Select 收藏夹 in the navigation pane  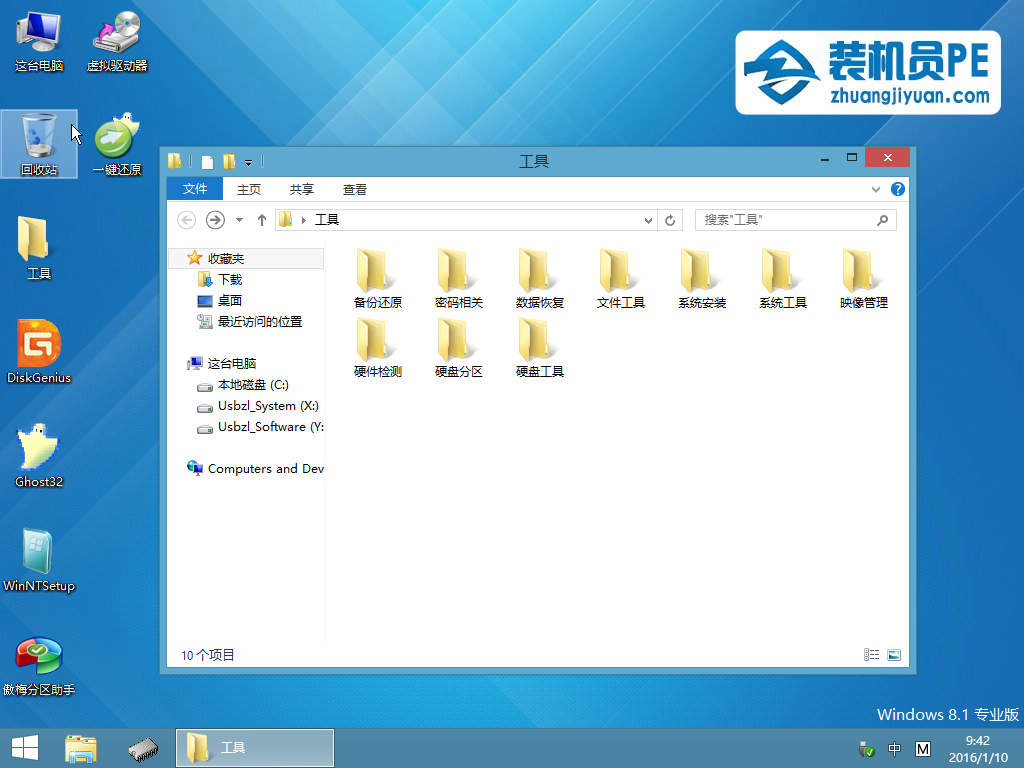[x=246, y=259]
